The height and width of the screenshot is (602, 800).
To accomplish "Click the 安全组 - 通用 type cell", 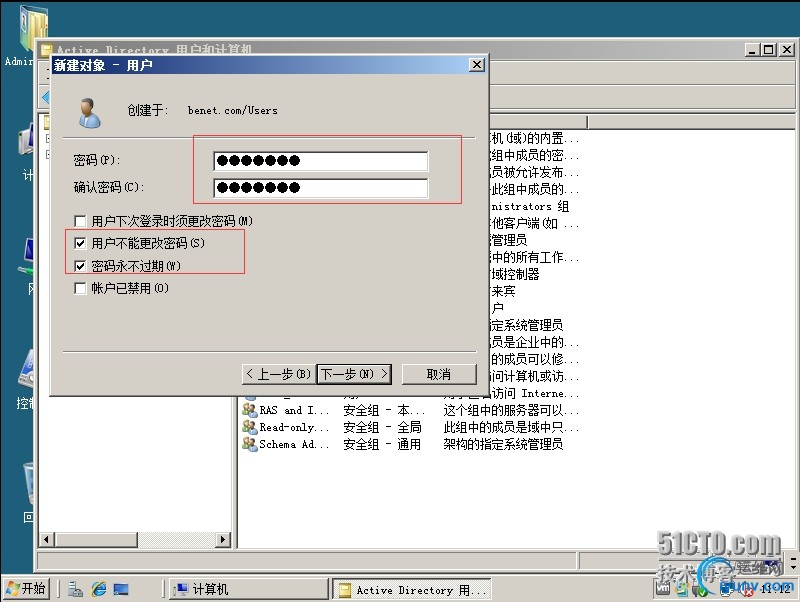I will click(382, 444).
